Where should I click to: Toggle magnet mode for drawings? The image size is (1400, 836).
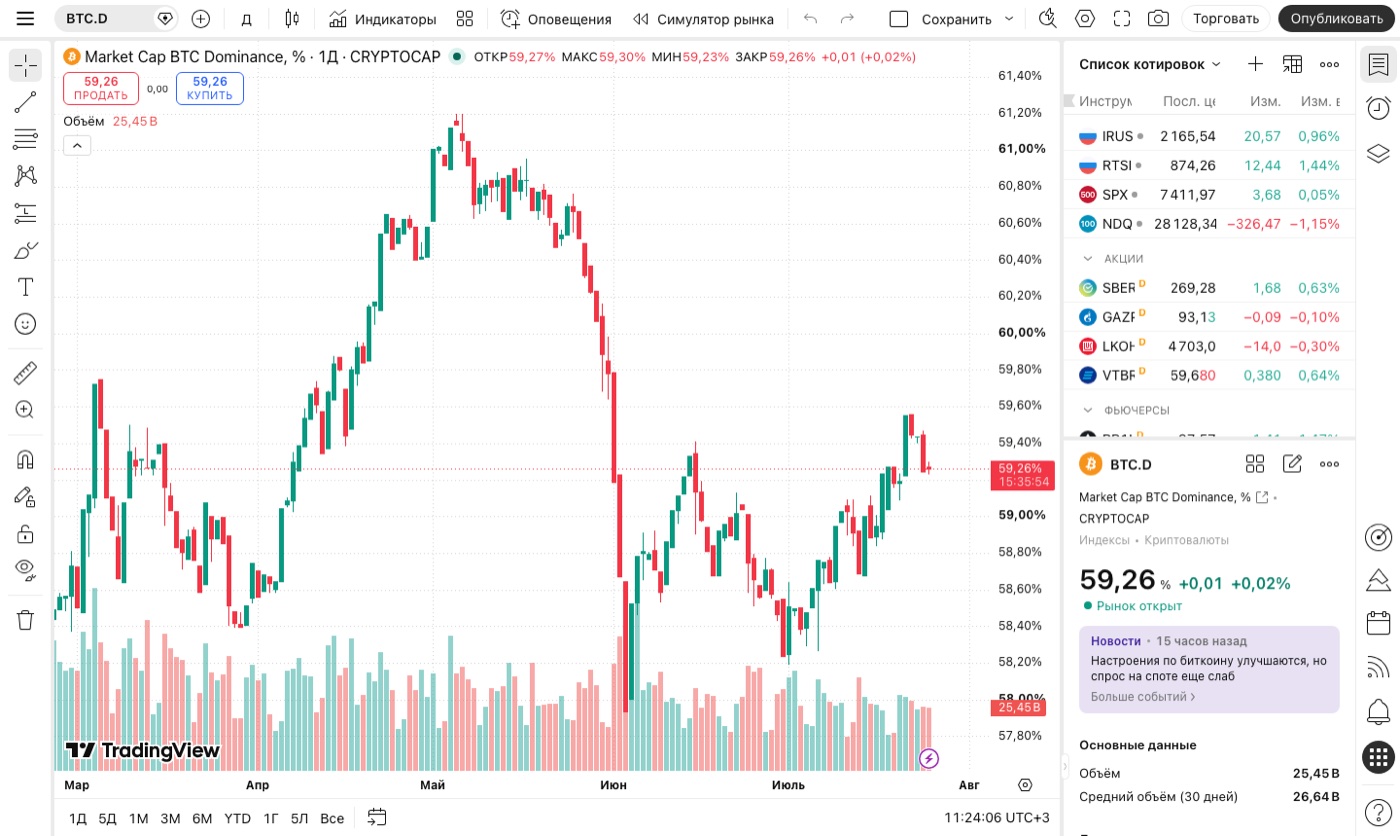pos(25,459)
